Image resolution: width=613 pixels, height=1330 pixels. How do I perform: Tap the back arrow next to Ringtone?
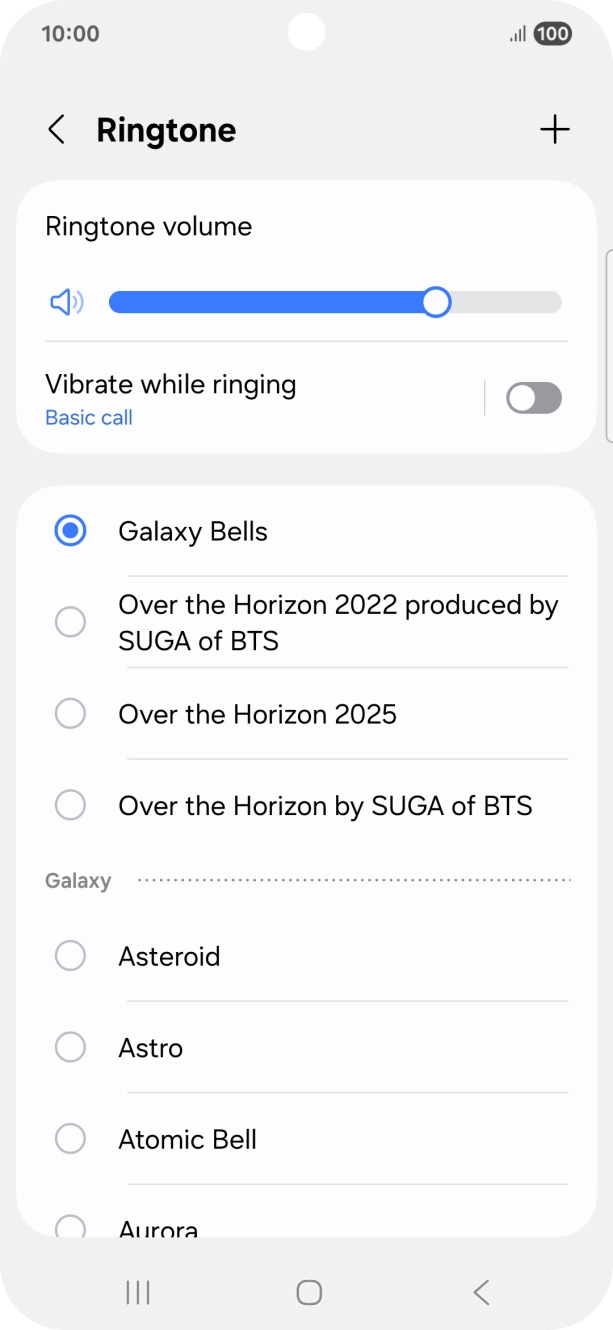pos(57,129)
